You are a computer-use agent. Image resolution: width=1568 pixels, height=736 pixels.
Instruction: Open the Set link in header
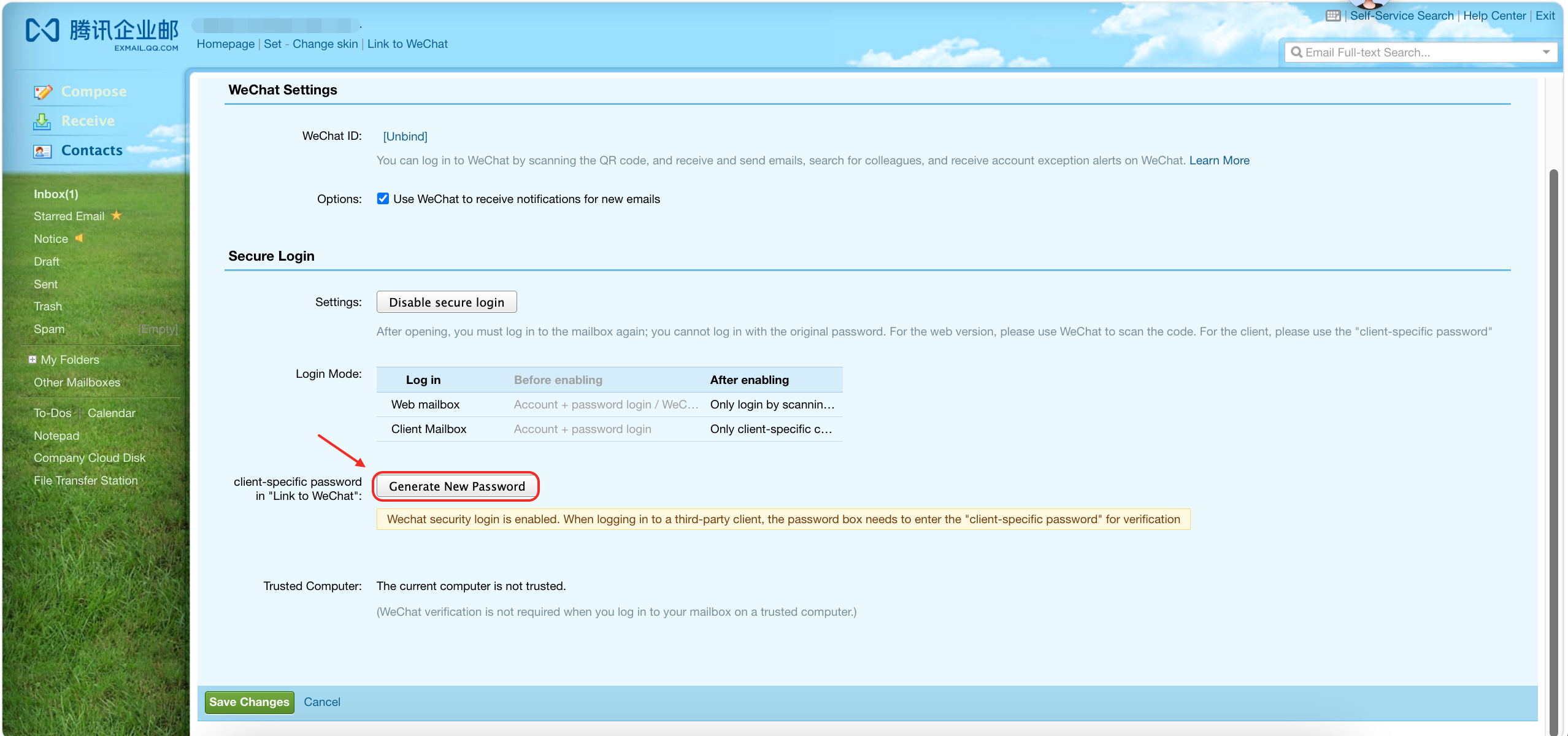[272, 44]
